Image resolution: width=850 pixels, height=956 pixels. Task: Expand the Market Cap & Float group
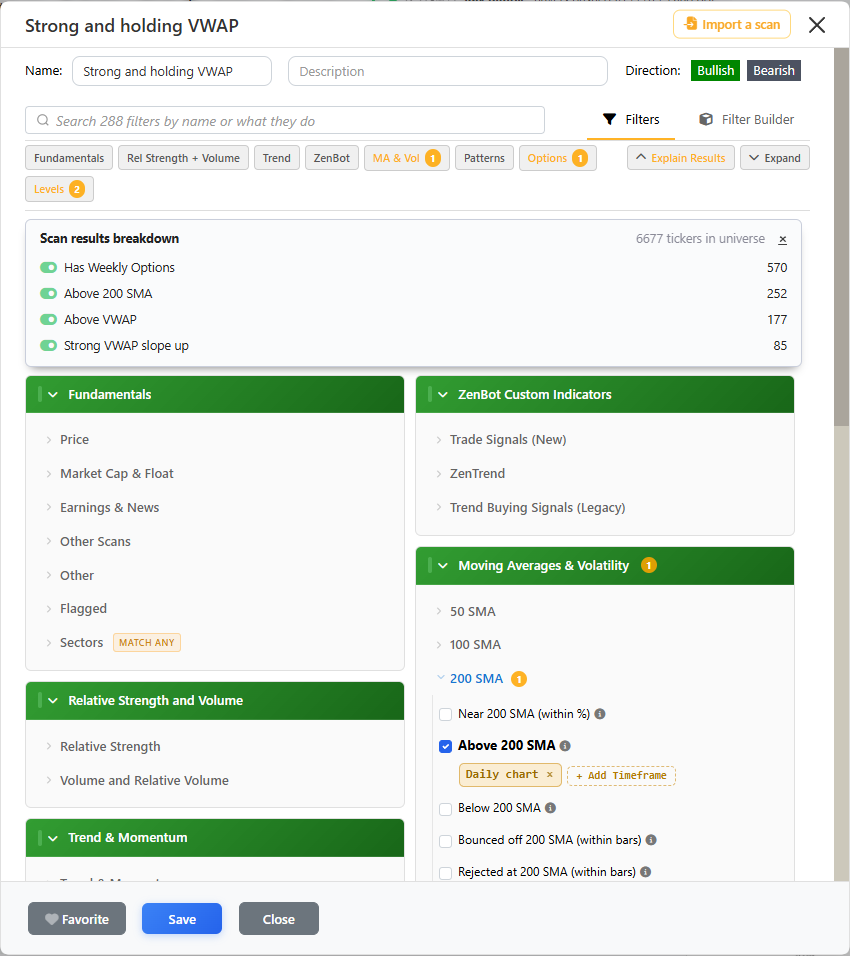point(116,474)
